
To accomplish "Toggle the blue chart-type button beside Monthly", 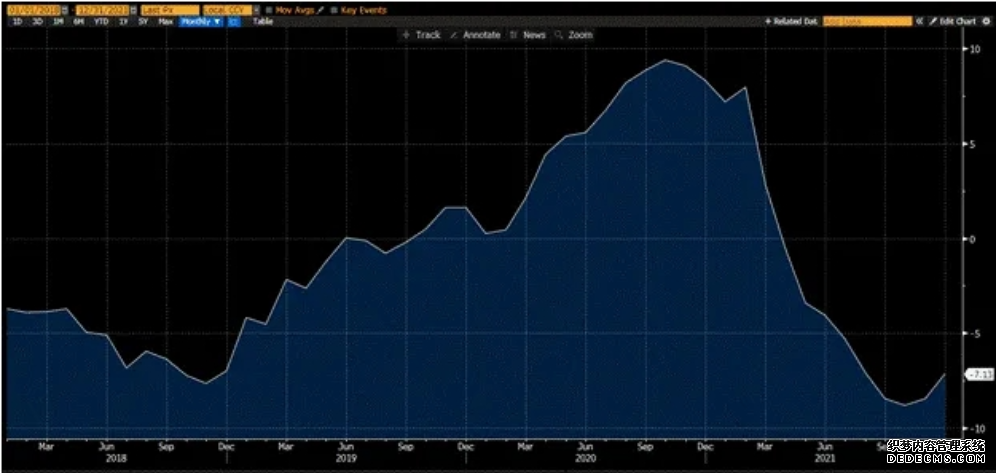I will 234,22.
